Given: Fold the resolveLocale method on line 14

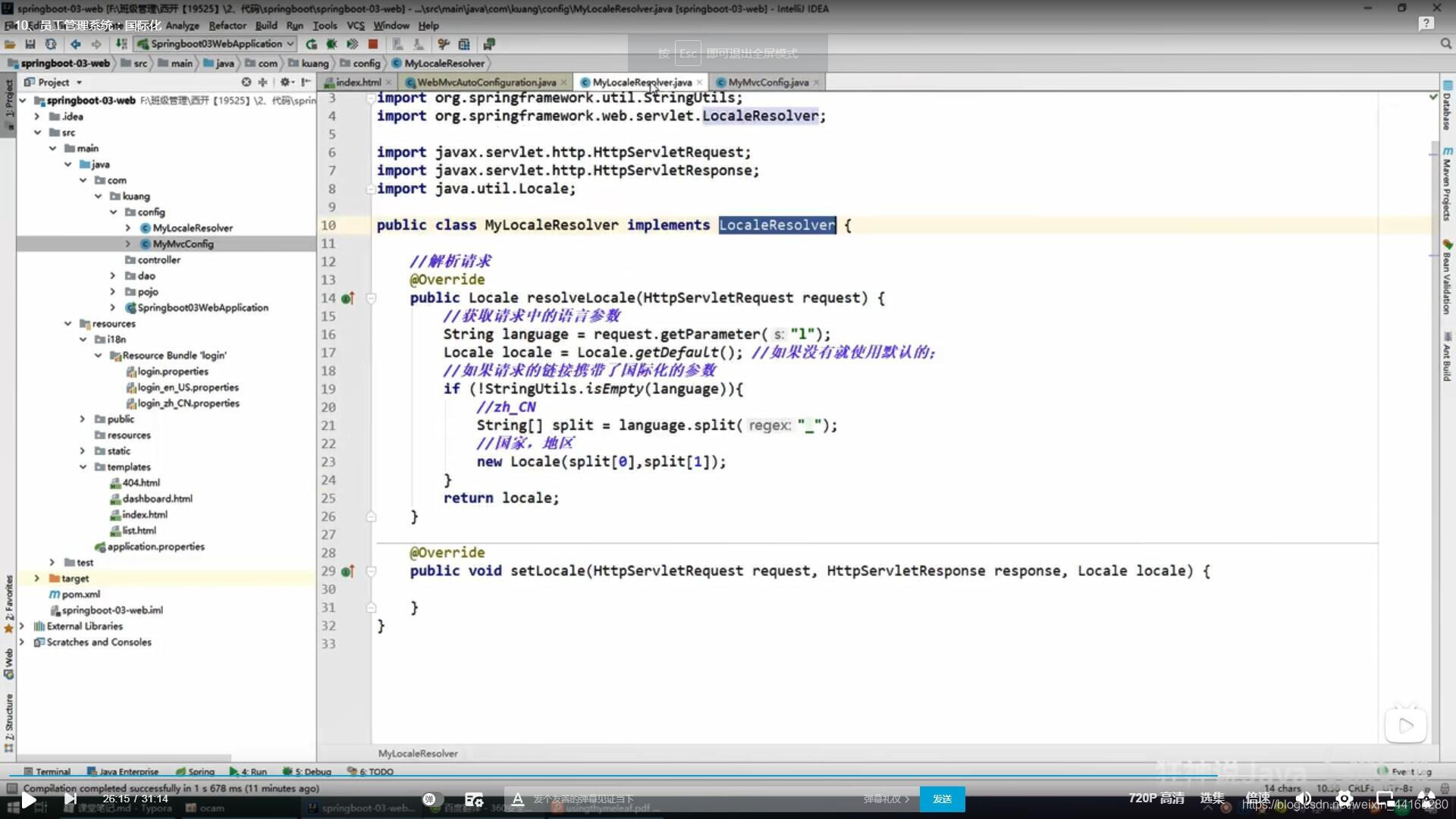Looking at the screenshot, I should [x=372, y=299].
